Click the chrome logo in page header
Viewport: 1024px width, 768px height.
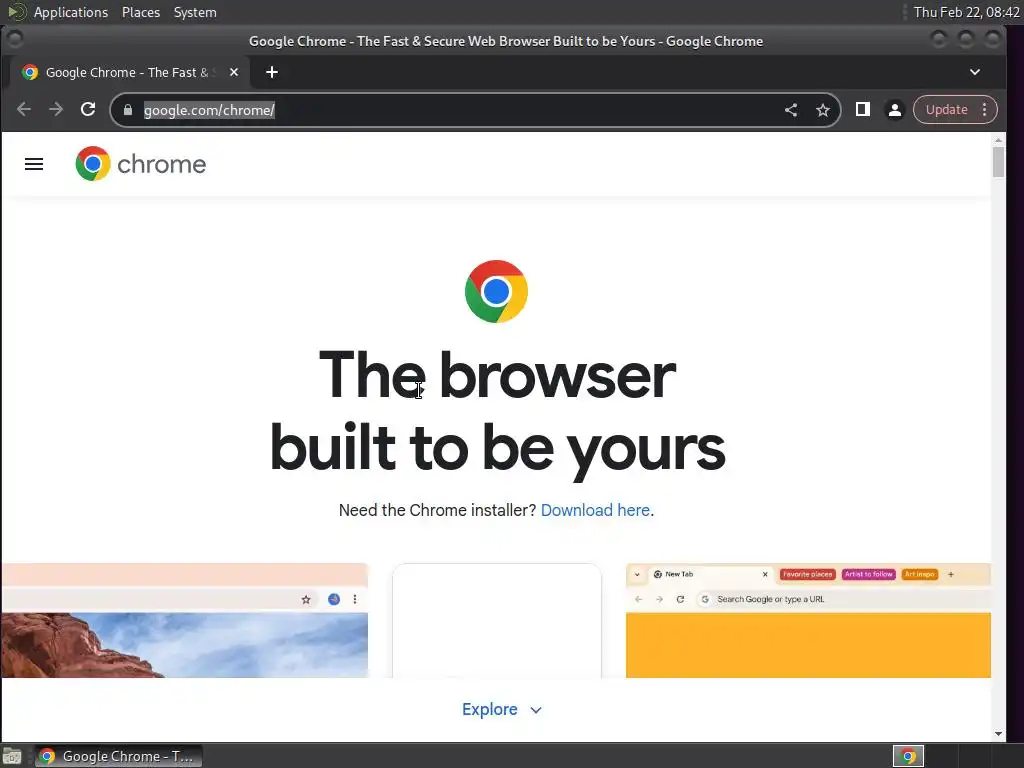[x=140, y=164]
